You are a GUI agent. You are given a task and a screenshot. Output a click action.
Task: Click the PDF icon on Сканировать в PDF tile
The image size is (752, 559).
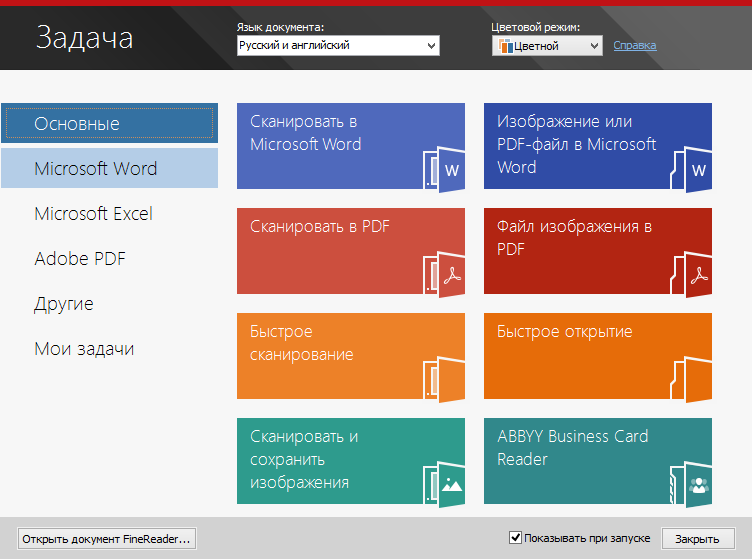click(x=444, y=274)
